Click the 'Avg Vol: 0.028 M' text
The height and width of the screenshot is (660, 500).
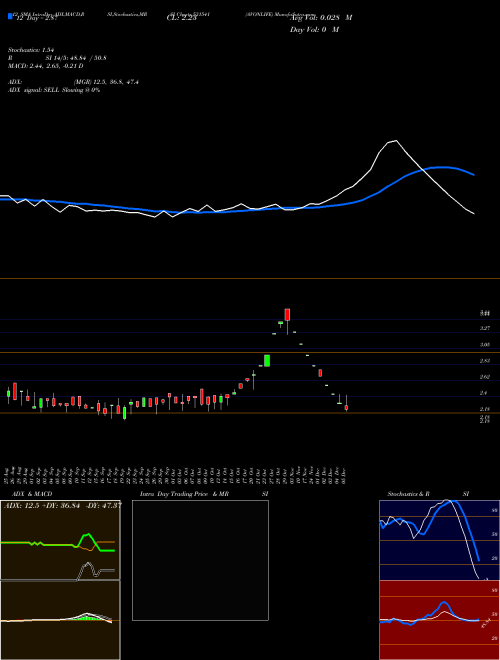pos(321,18)
